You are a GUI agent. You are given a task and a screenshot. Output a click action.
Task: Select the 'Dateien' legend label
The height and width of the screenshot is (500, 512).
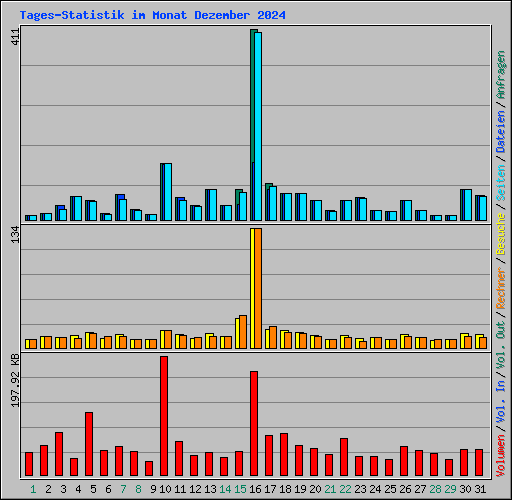point(501,132)
